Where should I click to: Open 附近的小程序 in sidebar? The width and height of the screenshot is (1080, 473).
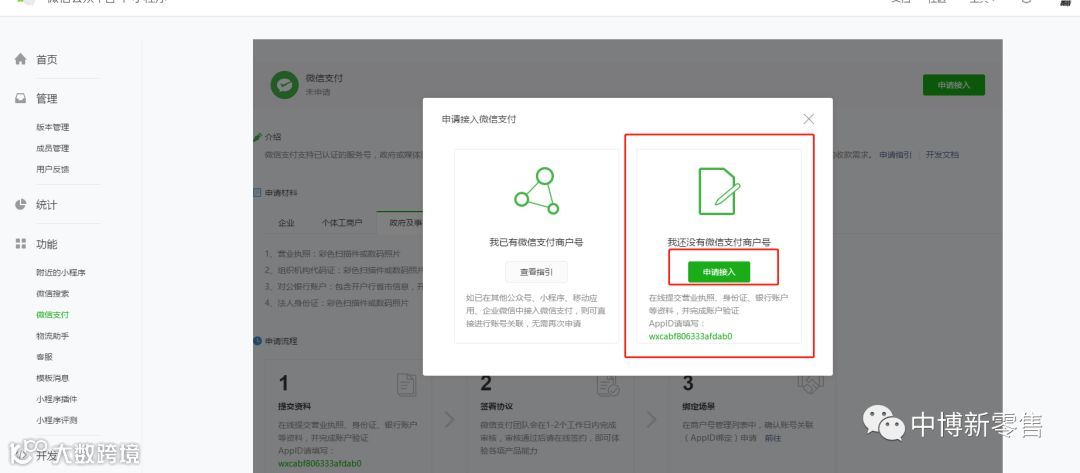coord(61,273)
